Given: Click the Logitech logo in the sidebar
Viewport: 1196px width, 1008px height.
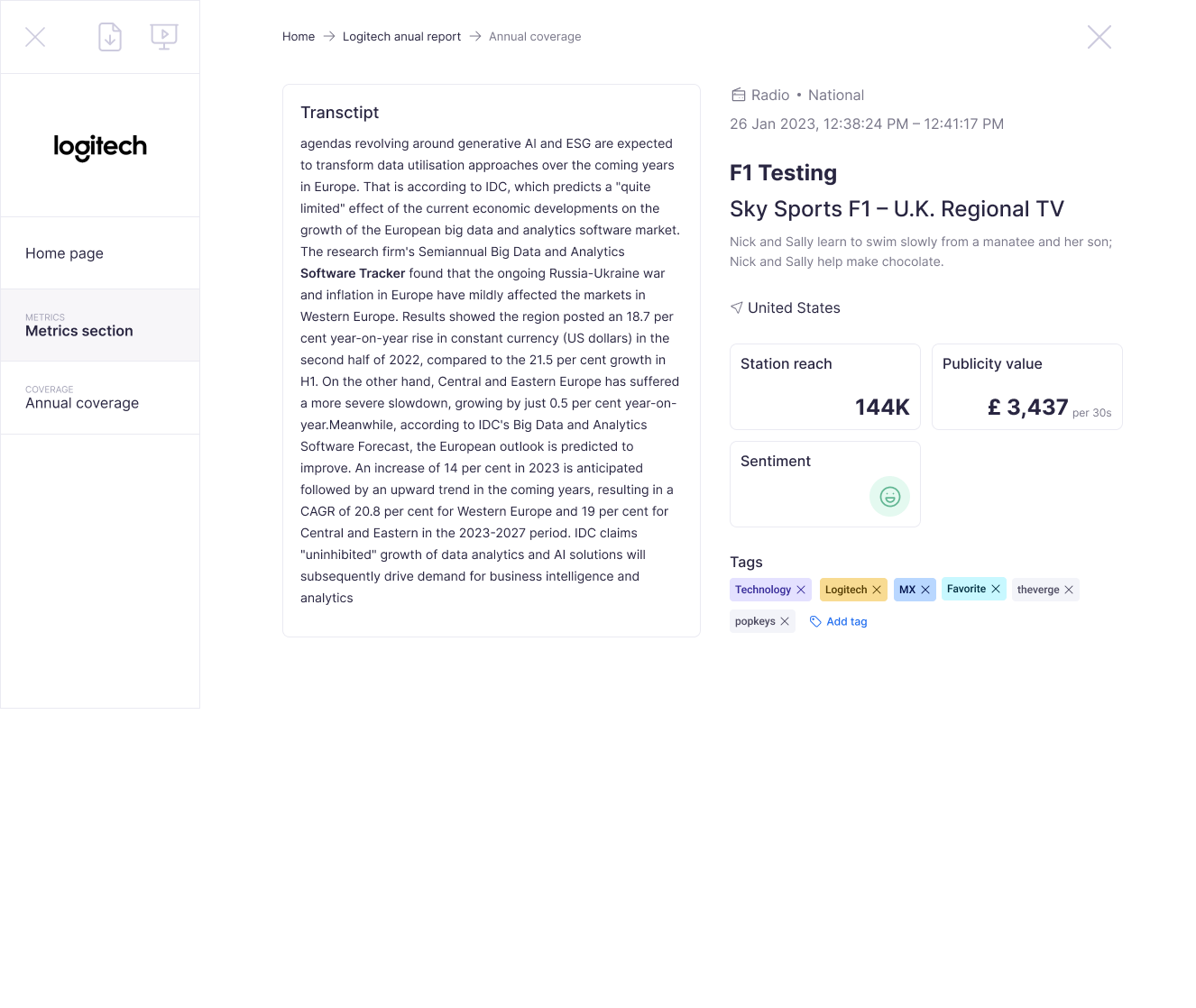Looking at the screenshot, I should (99, 147).
